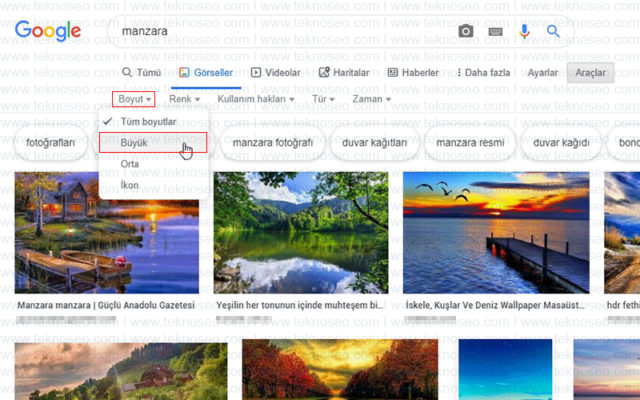Select Büyük size option

153,143
